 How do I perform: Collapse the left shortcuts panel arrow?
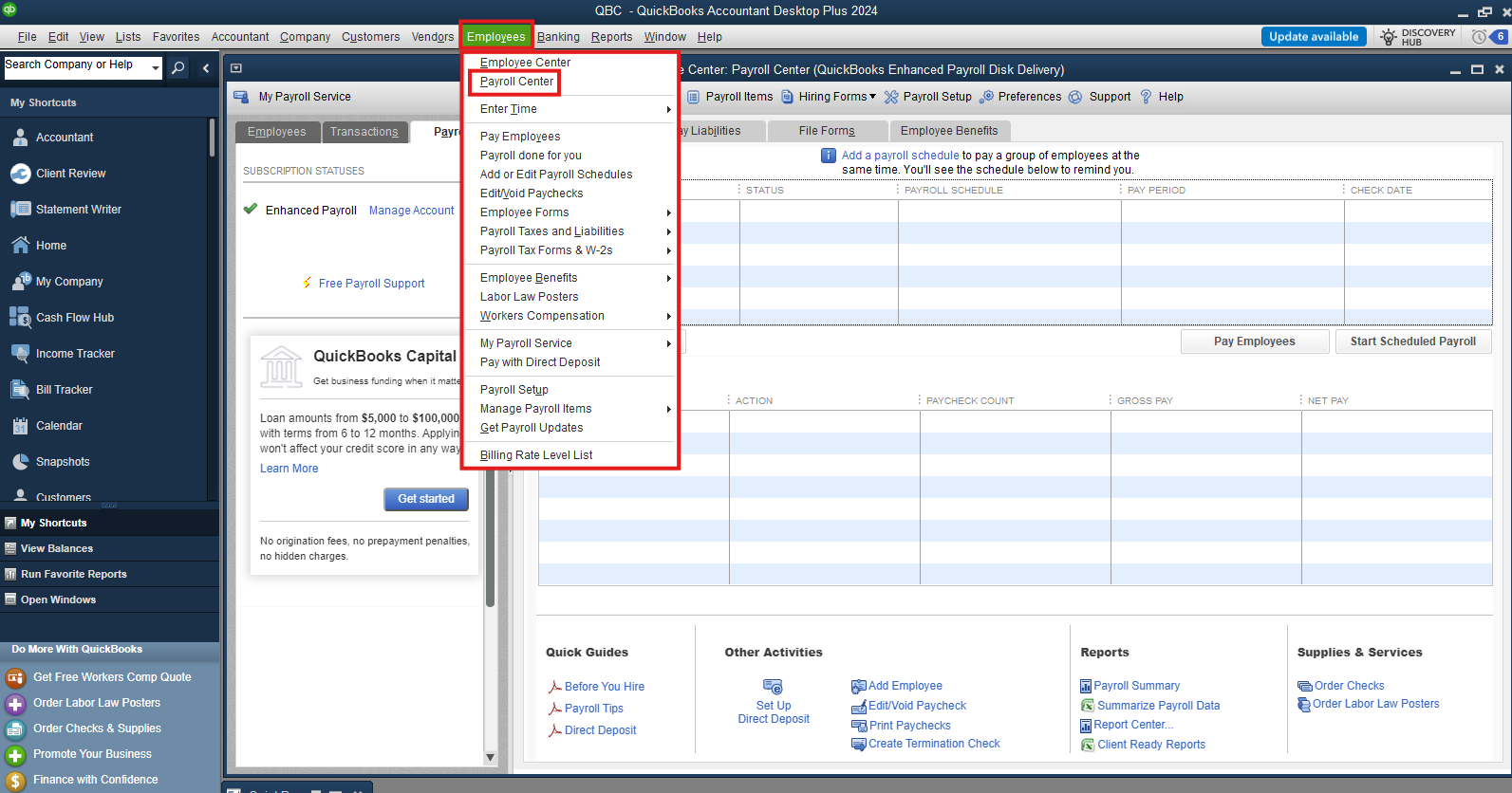[206, 67]
